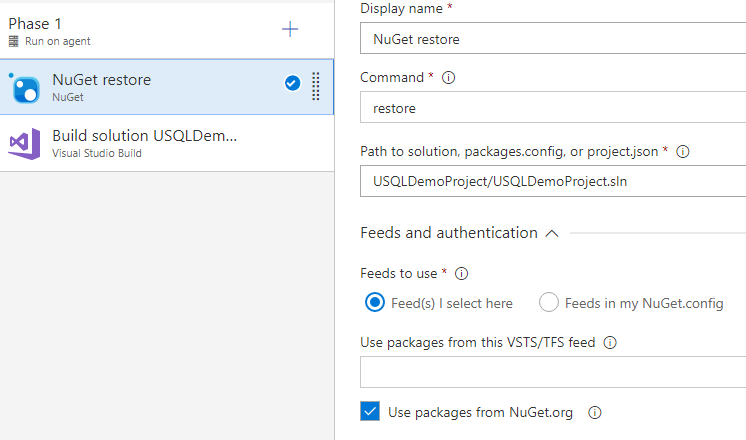
Task: Click the blue checkmark on NuGet restore
Action: [x=293, y=83]
